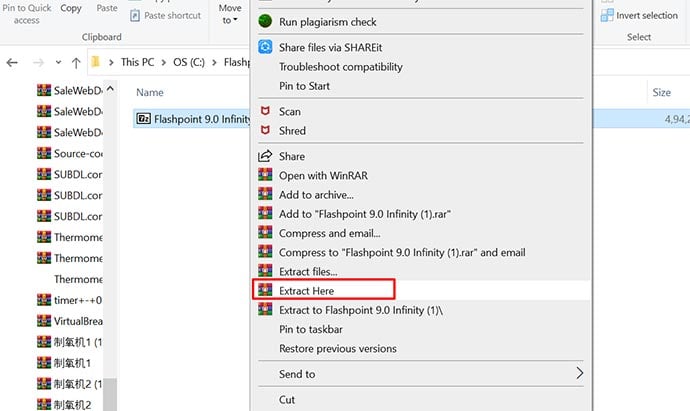Click WinRAR icon beside Extract files

coord(265,271)
